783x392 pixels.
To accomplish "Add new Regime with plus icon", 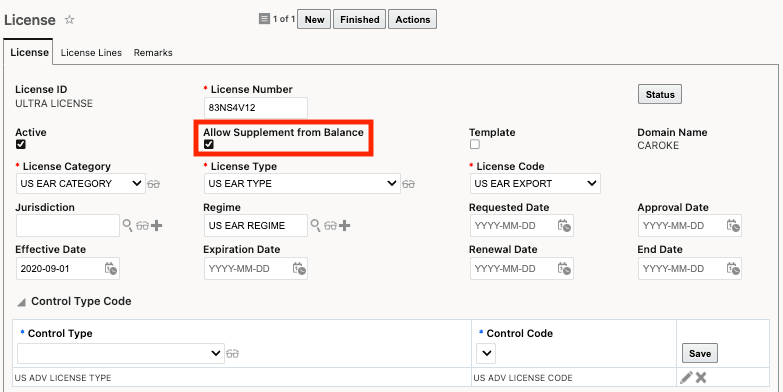I will point(344,226).
